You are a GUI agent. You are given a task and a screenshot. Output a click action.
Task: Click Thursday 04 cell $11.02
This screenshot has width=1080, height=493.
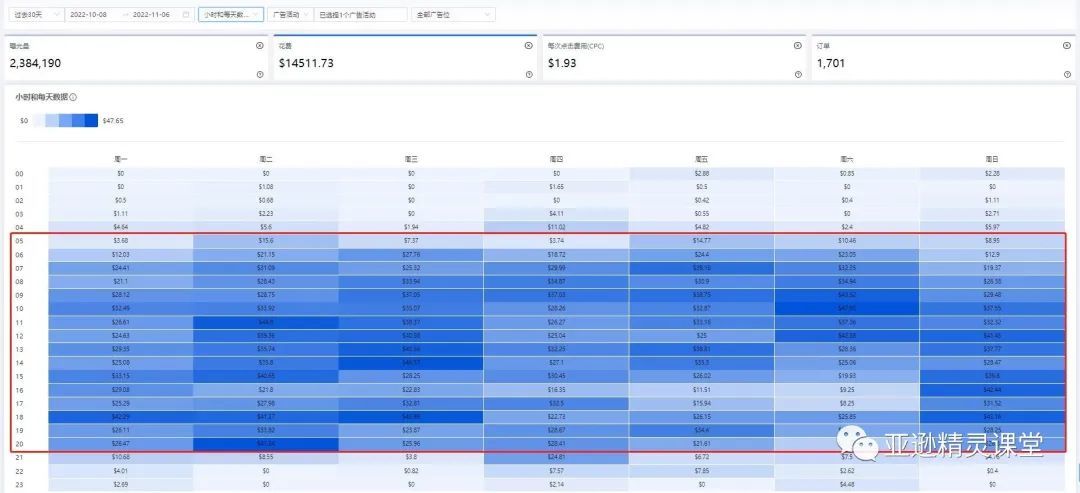coord(557,227)
